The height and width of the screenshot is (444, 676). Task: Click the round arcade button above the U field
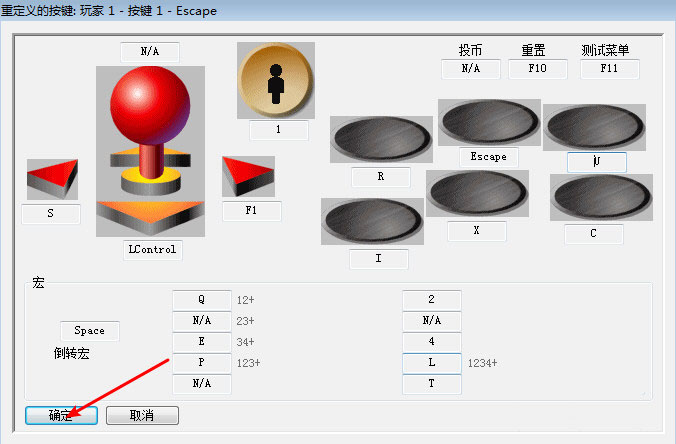coord(595,127)
